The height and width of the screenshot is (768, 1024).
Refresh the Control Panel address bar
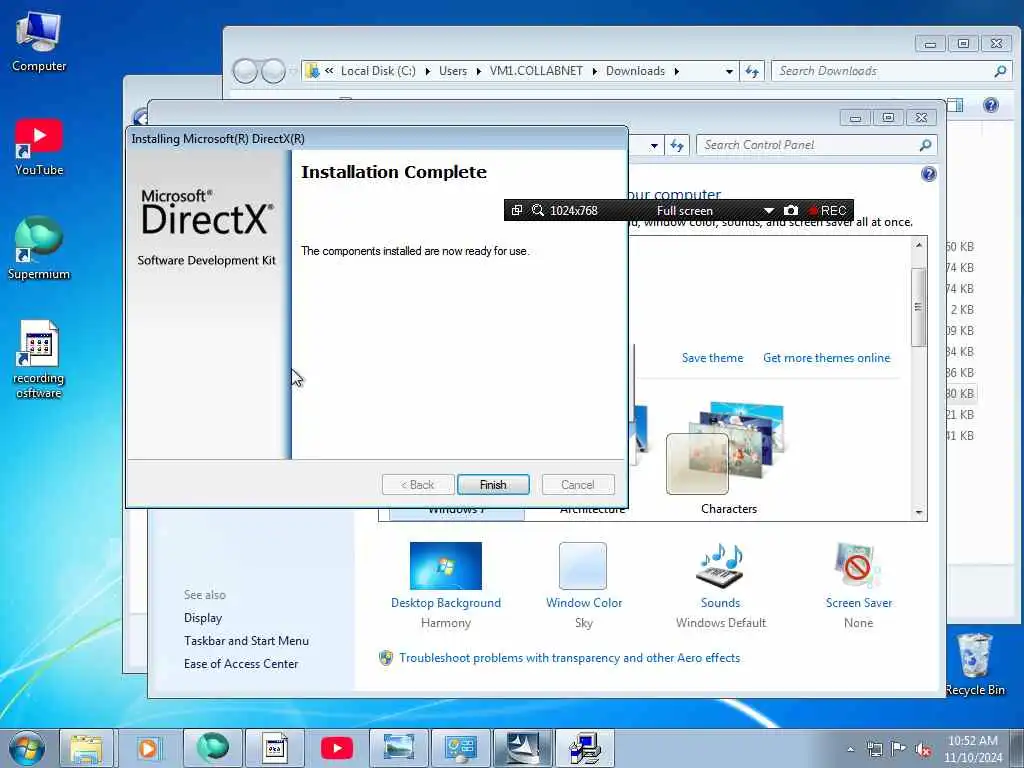point(677,145)
